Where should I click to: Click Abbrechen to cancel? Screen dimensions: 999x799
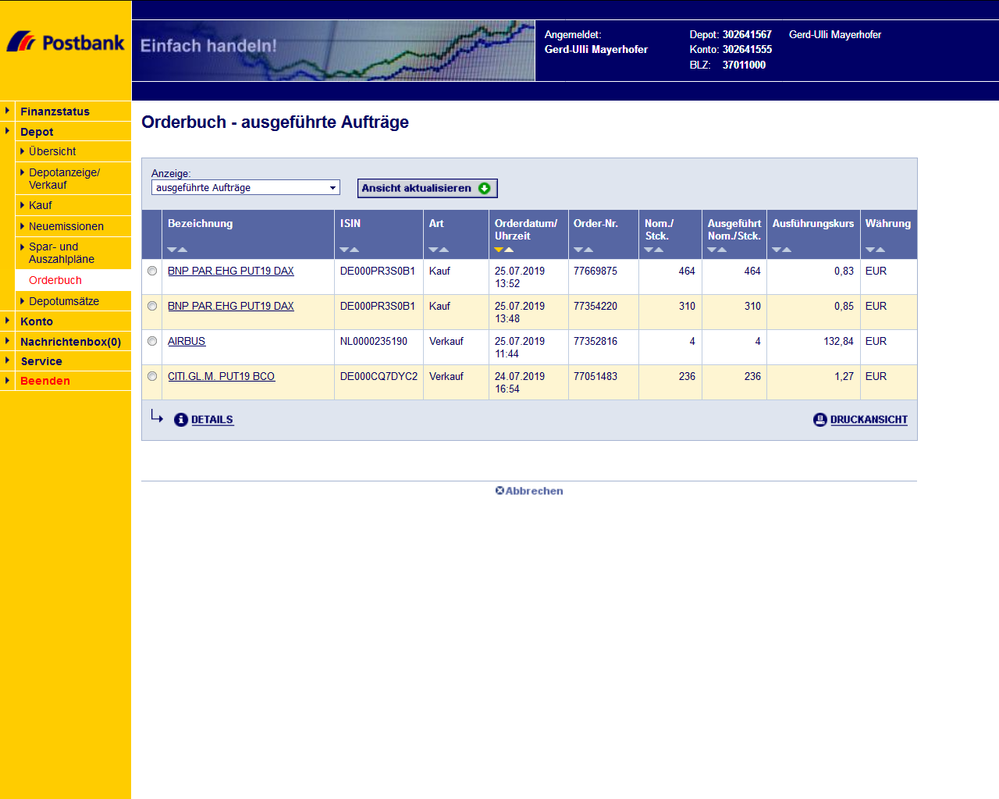click(x=529, y=491)
